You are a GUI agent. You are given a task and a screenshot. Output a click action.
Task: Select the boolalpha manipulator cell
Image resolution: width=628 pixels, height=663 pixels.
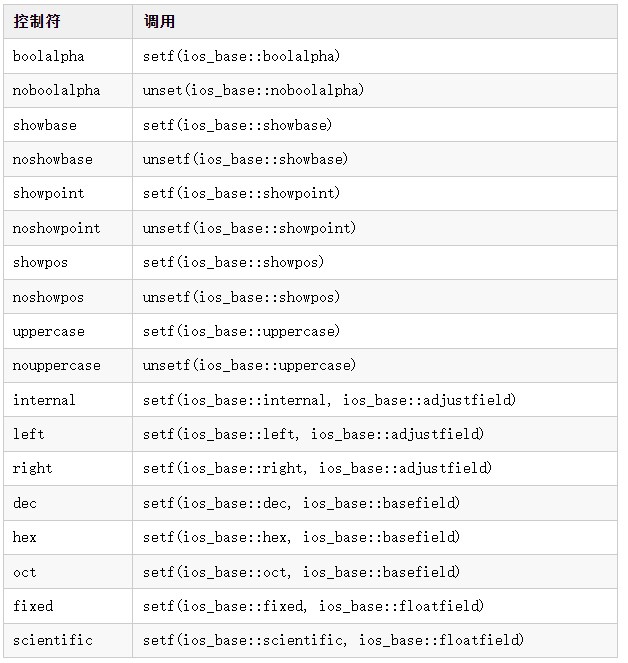tap(49, 56)
